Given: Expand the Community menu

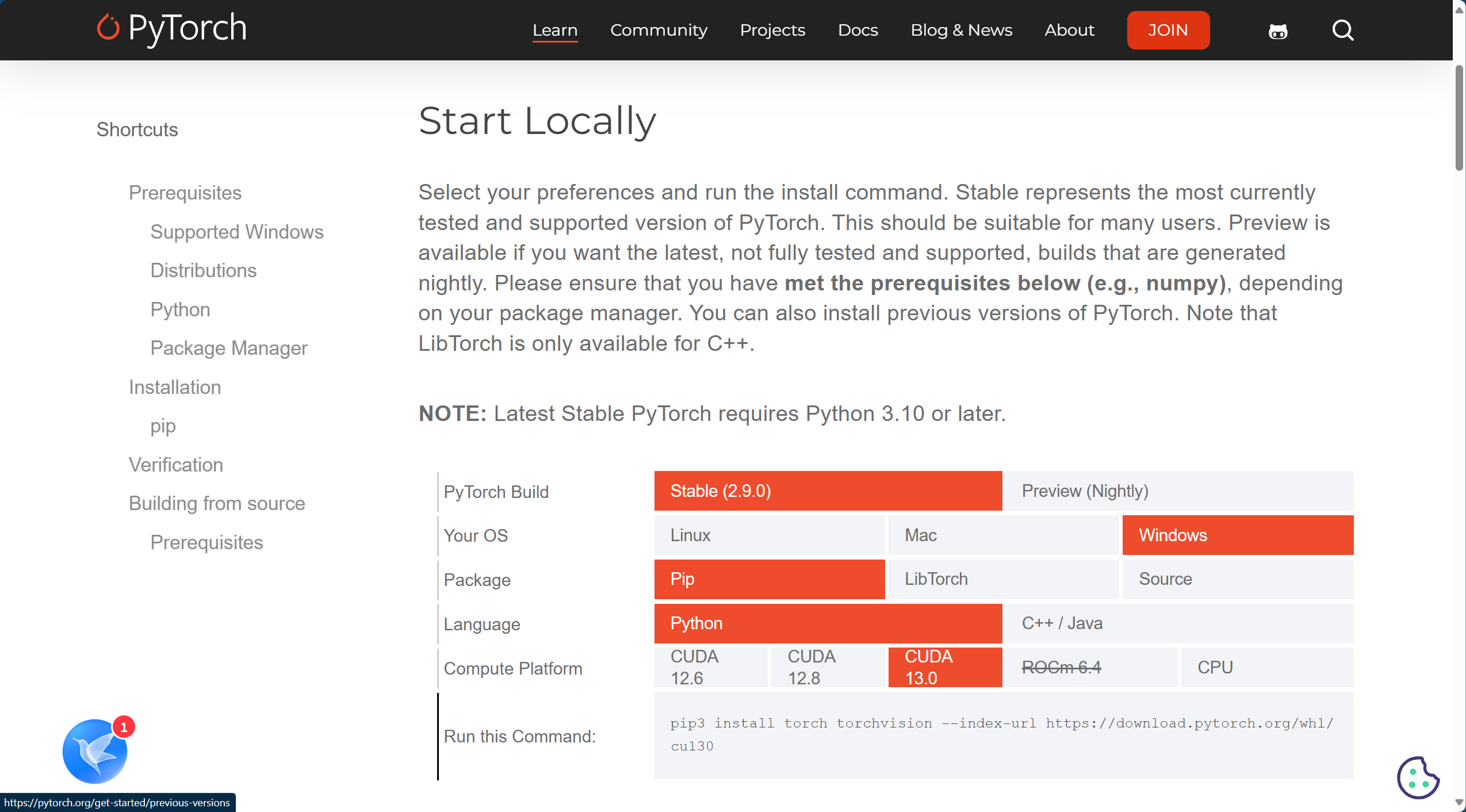Looking at the screenshot, I should point(659,30).
